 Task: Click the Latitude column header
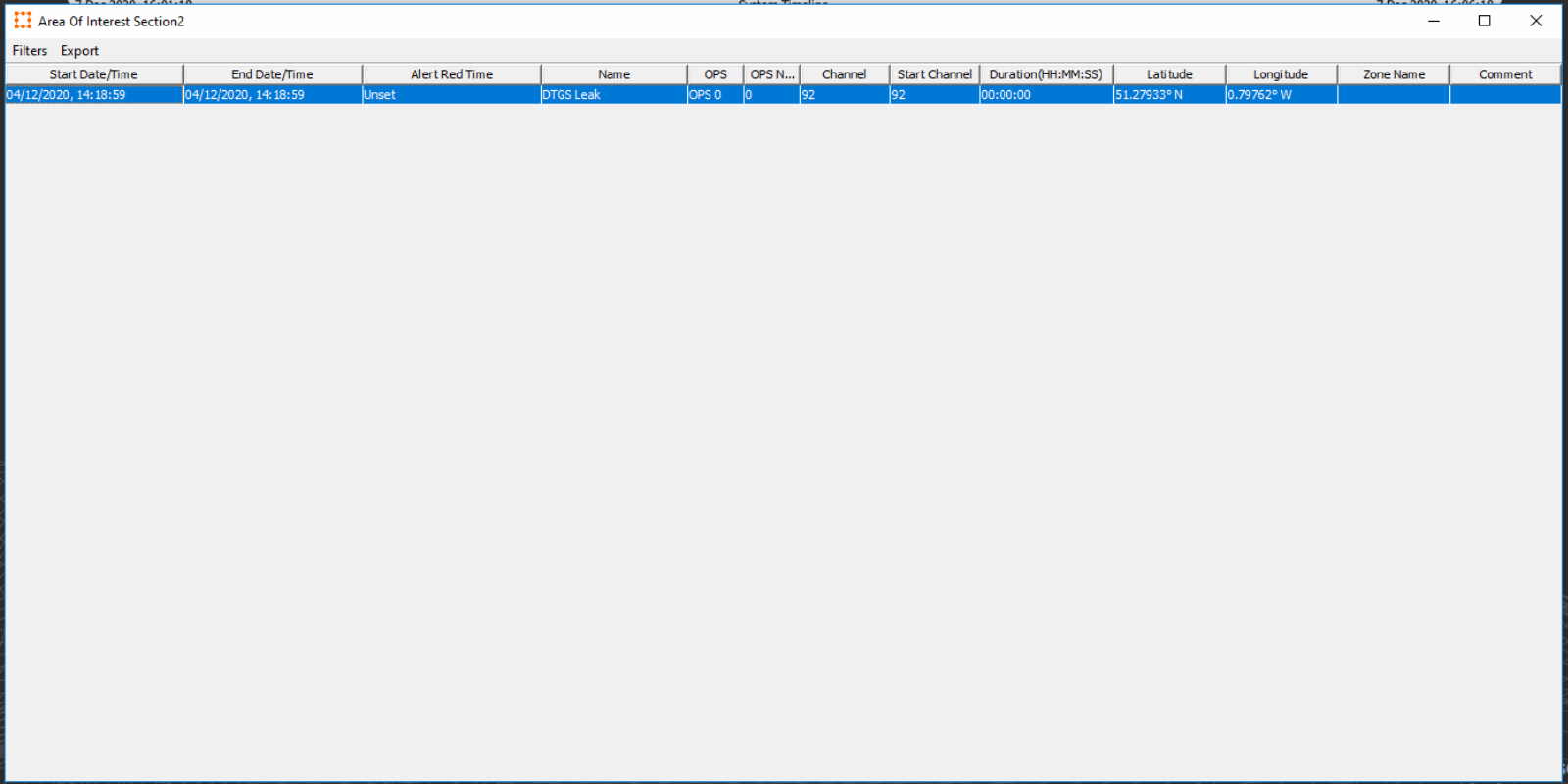click(1170, 74)
